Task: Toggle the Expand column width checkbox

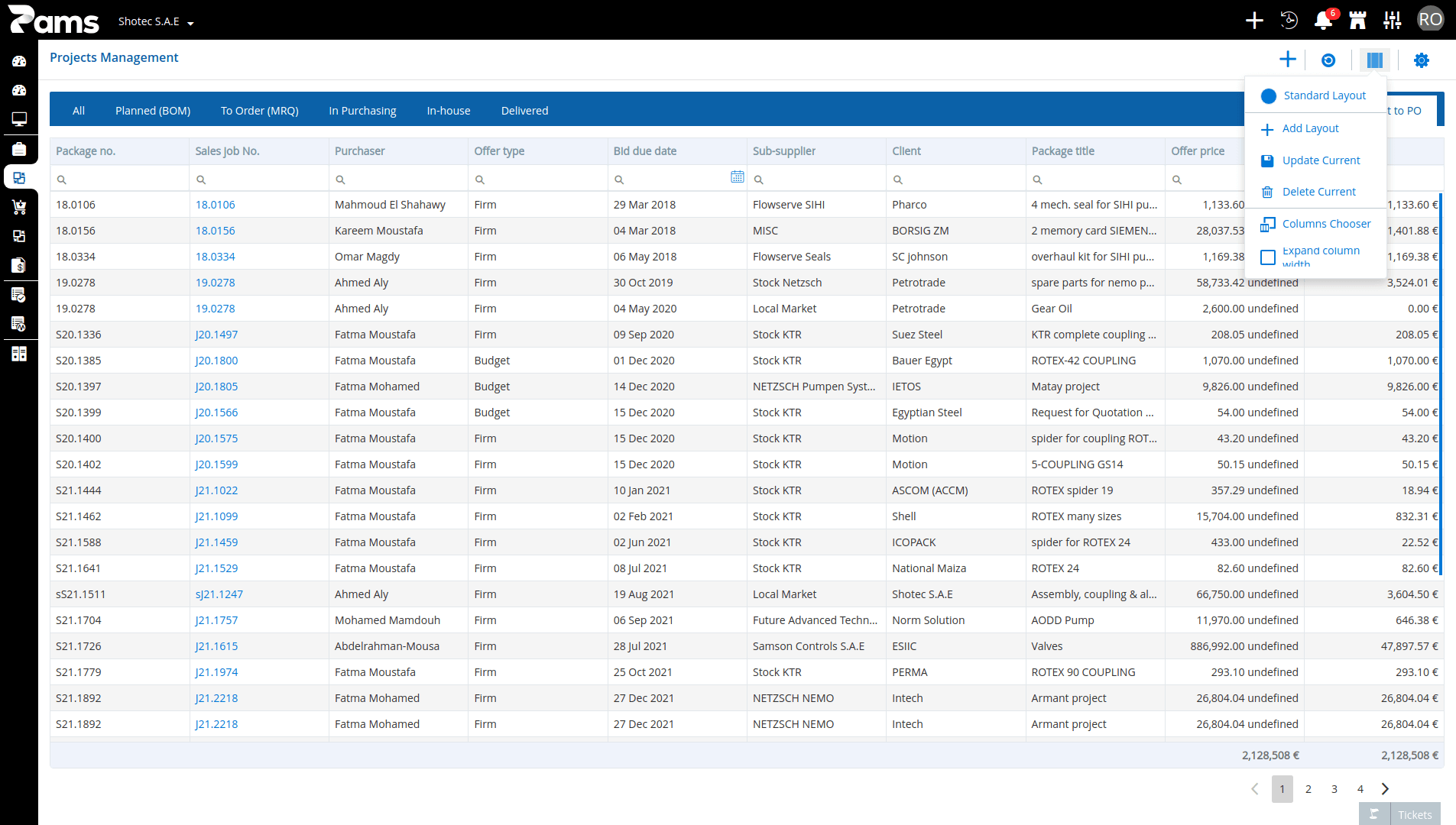Action: [x=1268, y=257]
